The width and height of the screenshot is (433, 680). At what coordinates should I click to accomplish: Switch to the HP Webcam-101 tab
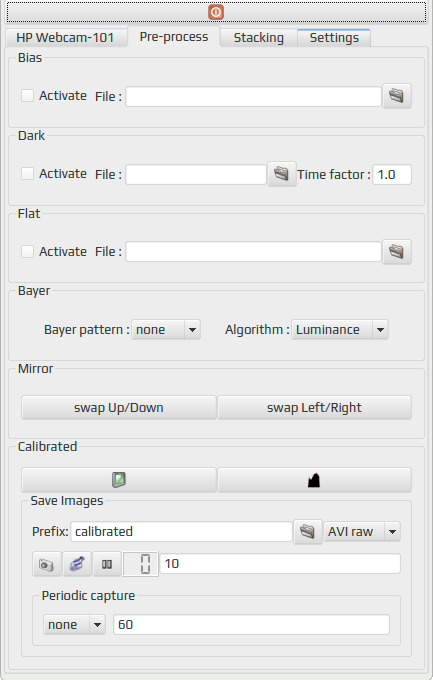[x=66, y=38]
